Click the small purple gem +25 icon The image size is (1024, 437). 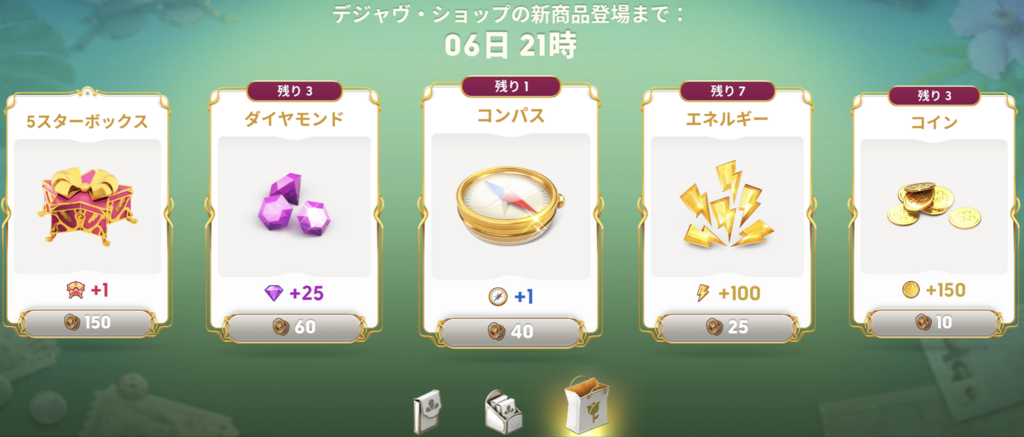[274, 294]
